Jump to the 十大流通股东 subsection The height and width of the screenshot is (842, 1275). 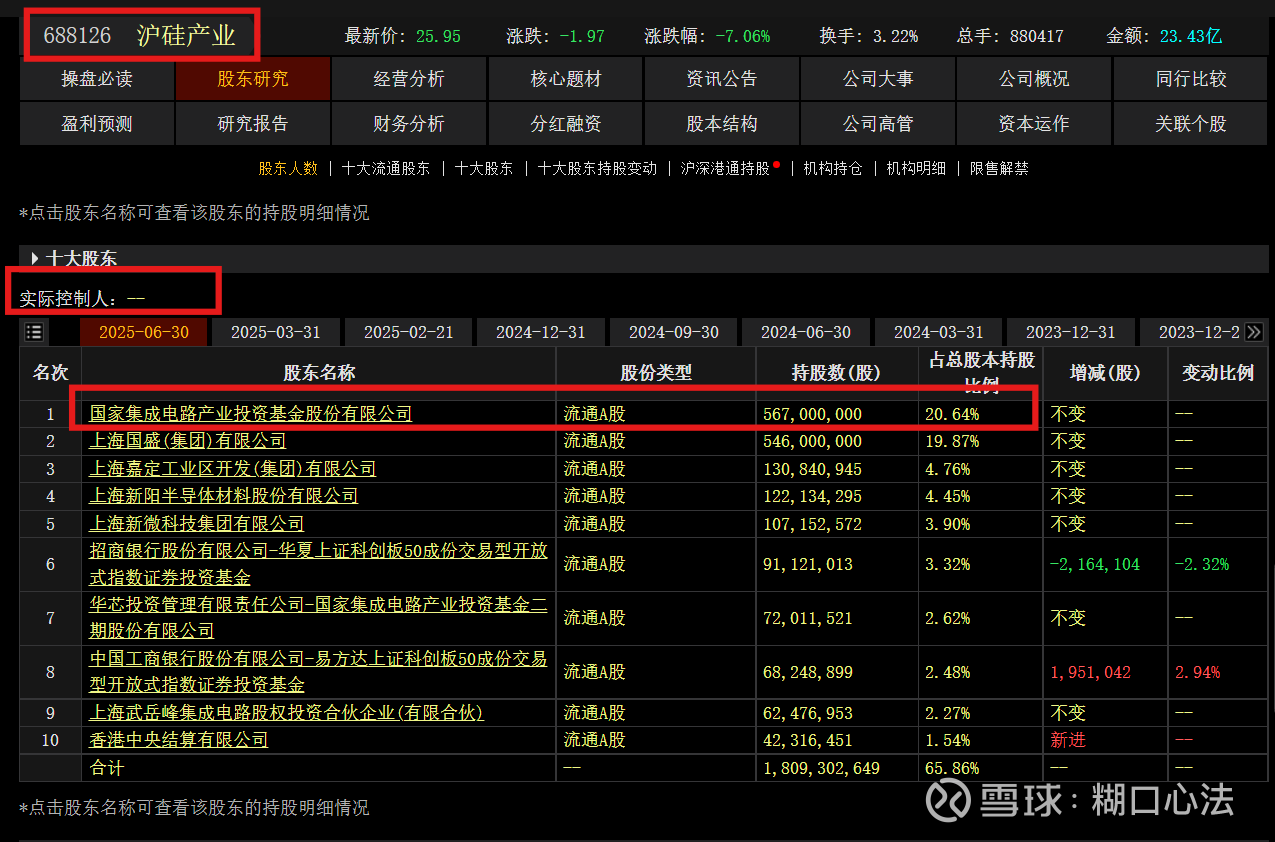tap(386, 169)
